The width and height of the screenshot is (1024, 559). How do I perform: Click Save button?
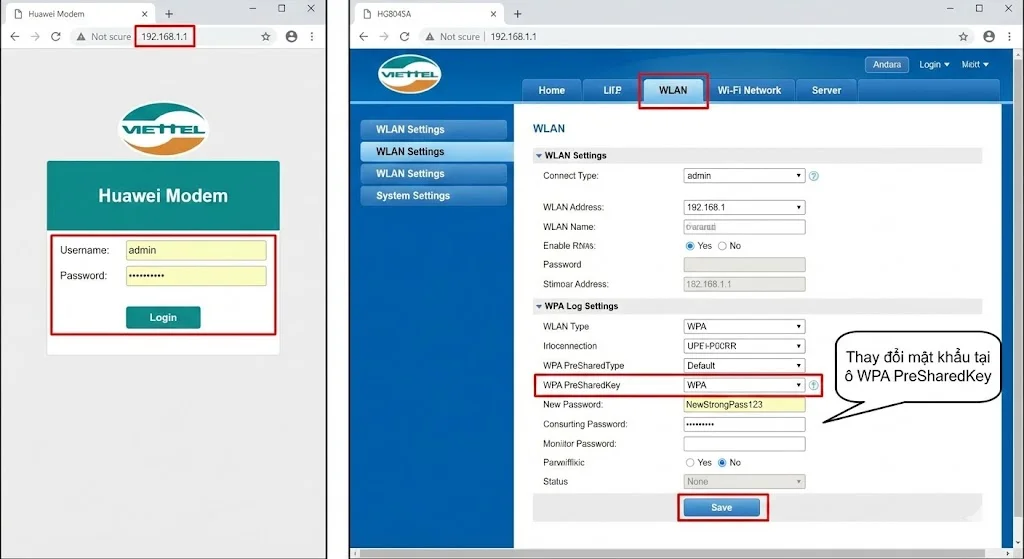722,507
